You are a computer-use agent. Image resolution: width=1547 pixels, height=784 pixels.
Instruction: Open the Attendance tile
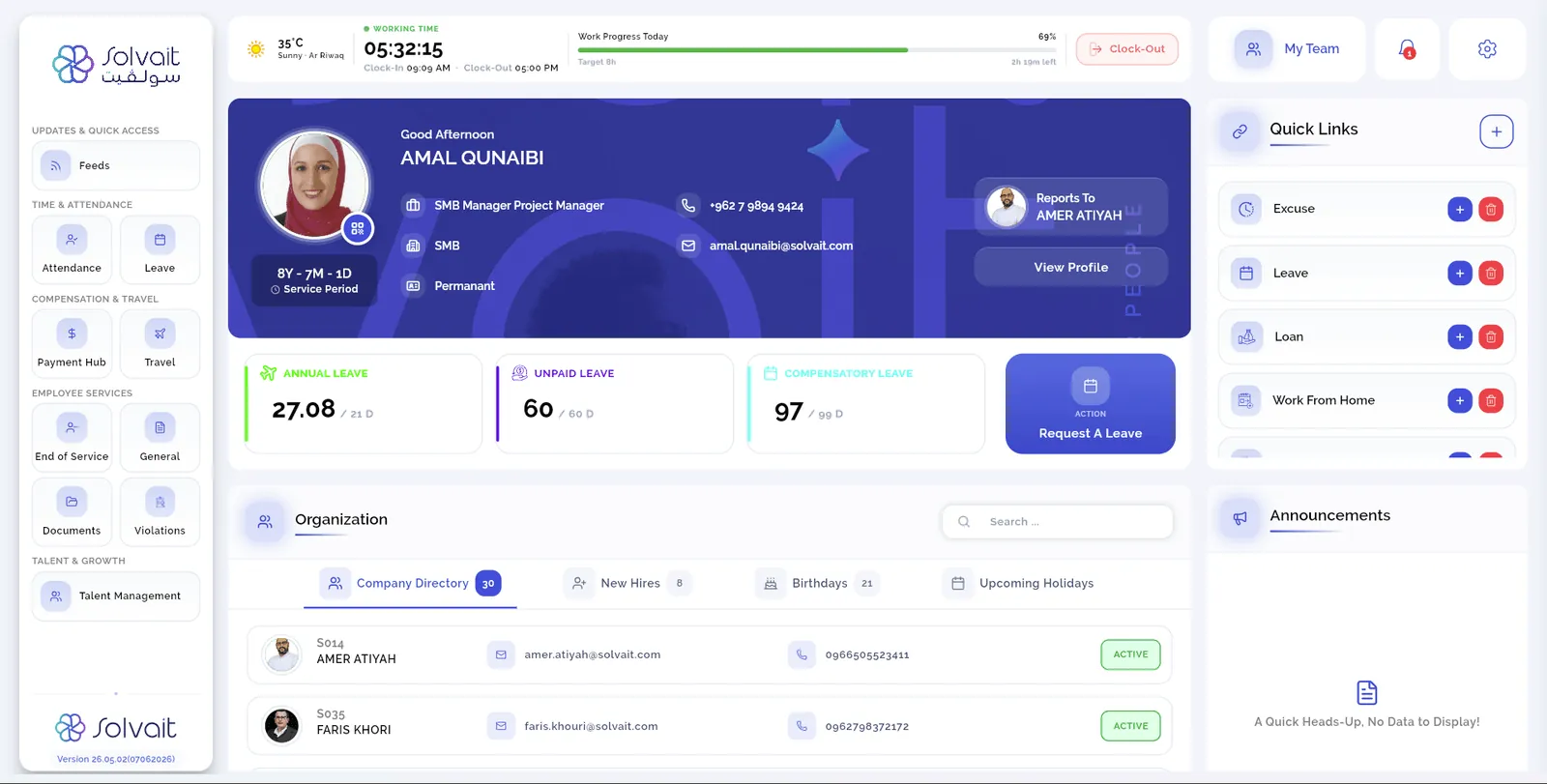72,249
